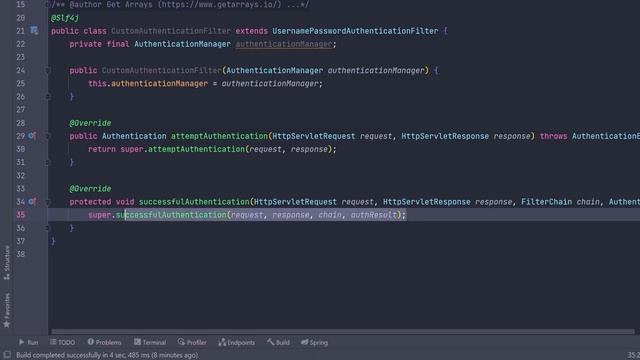Click the build completed status message

coord(107,355)
